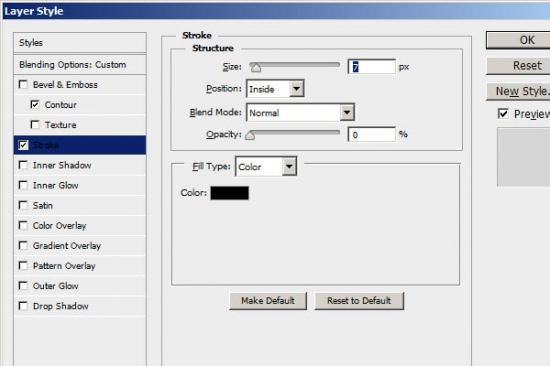Open the Position dropdown set to Inside
The height and width of the screenshot is (366, 550).
[275, 89]
